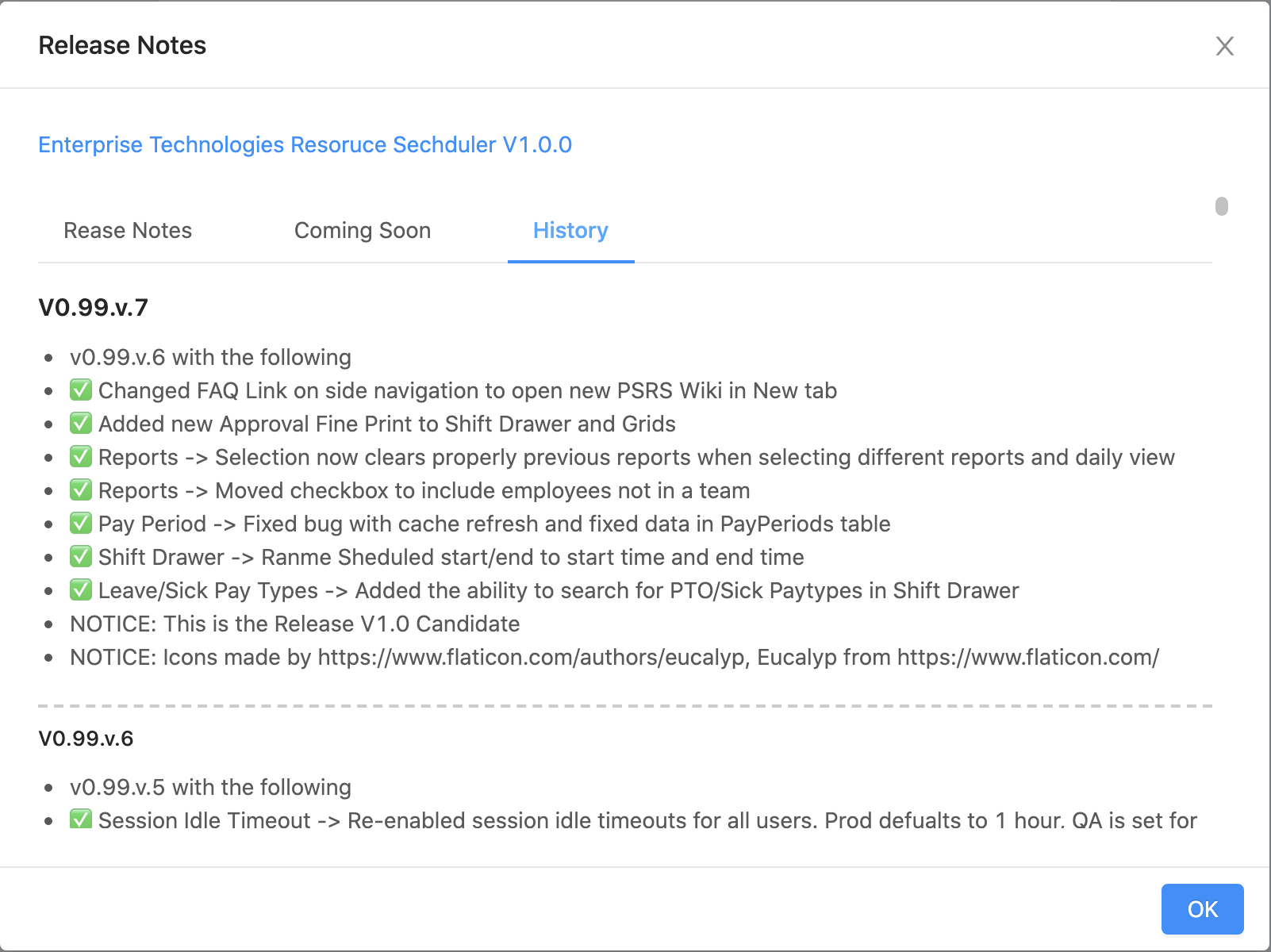The width and height of the screenshot is (1271, 952).
Task: Click the Release Notes dialog title
Action: (x=122, y=46)
